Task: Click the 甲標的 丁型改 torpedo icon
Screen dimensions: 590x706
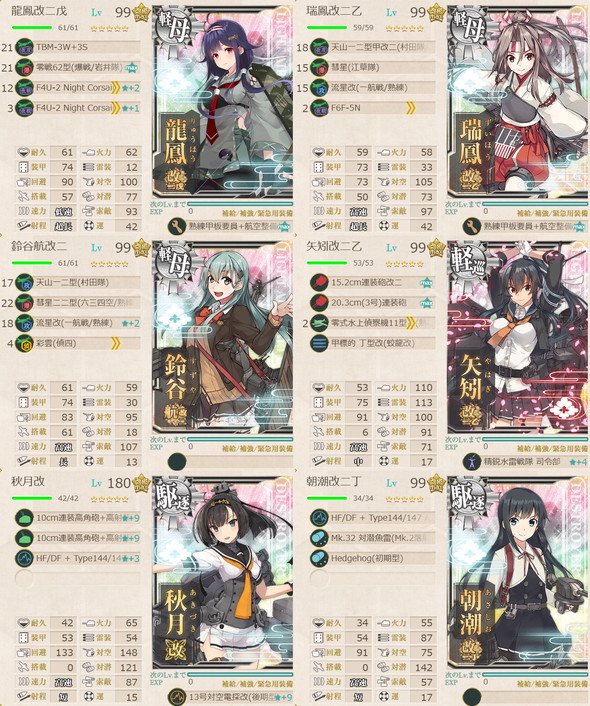Action: pos(319,344)
